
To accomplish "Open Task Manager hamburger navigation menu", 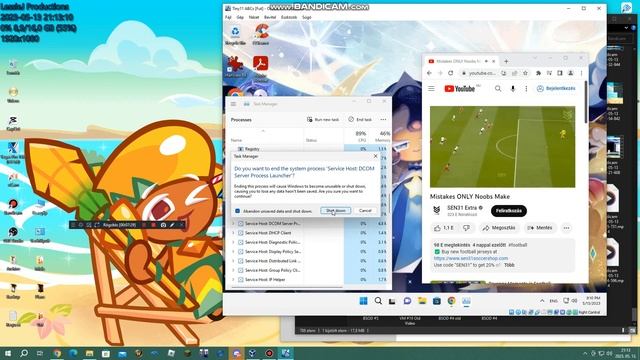I will click(233, 104).
